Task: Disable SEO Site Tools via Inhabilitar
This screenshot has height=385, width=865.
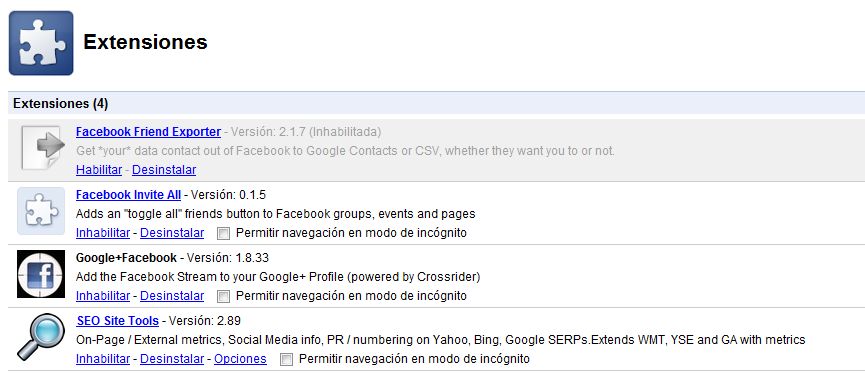Action: [x=103, y=359]
